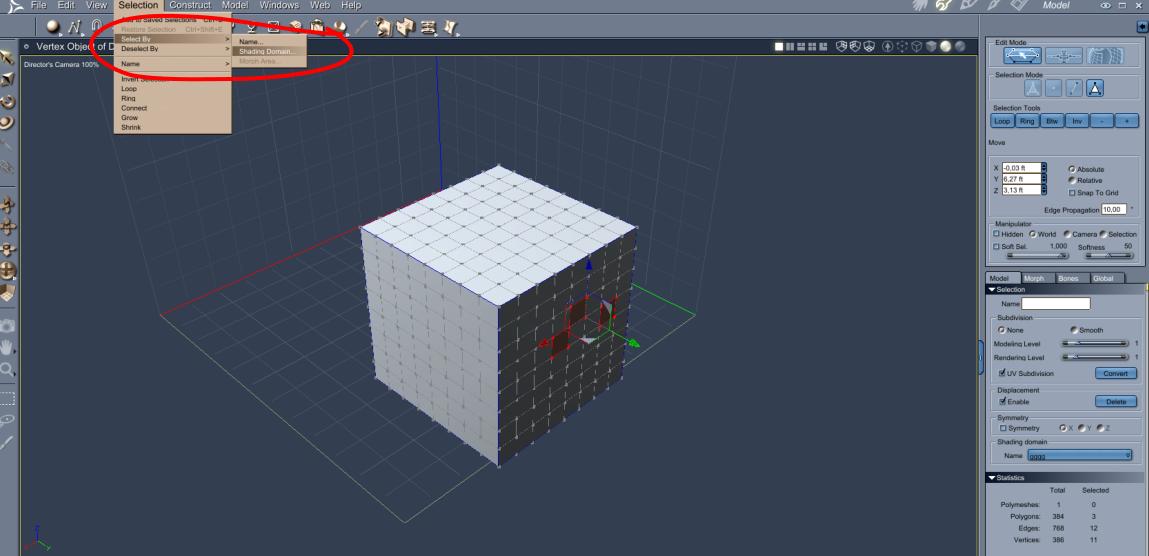Click the Render room paint-roller icon
Image resolution: width=1149 pixels, height=556 pixels.
(x=1020, y=5)
